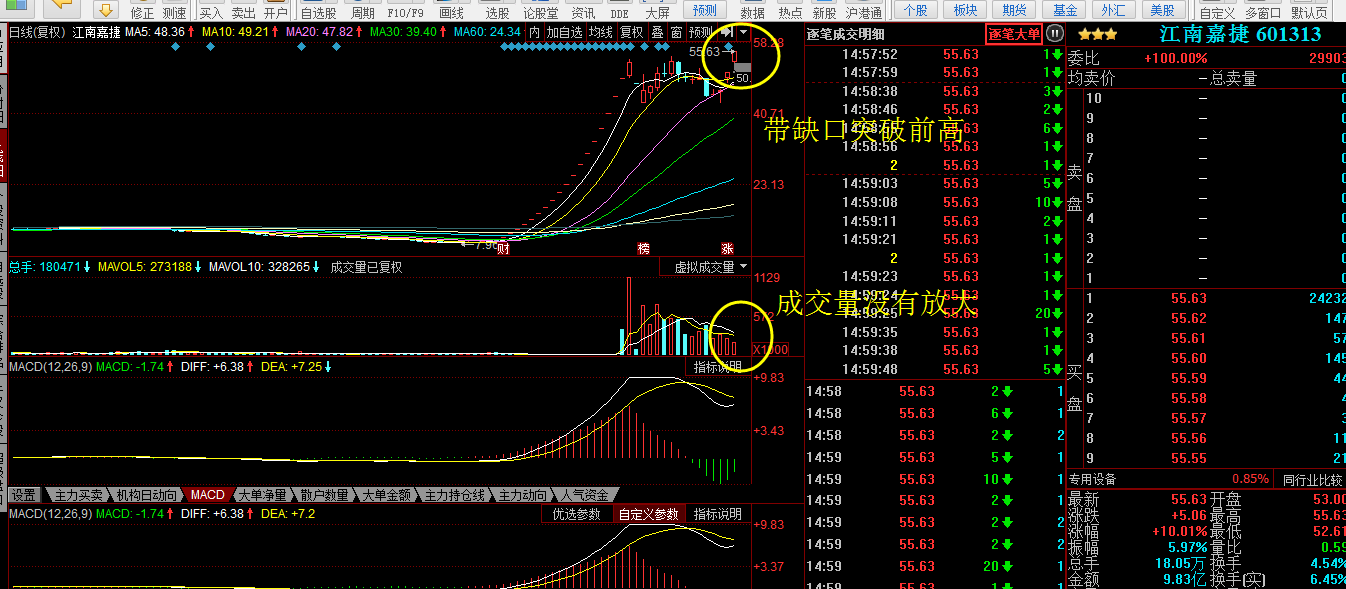Toggle the 窗 window chart option
1346x589 pixels.
[x=676, y=32]
